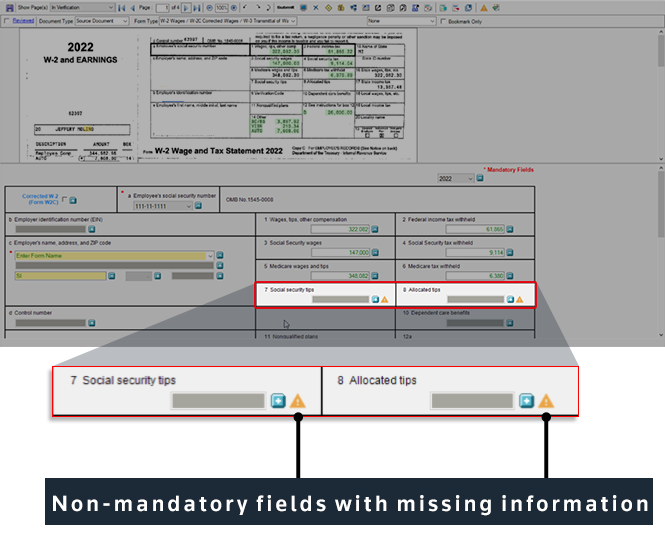
Task: Click the warning icon in the form's Allocated tips box
Action: pyautogui.click(x=520, y=300)
